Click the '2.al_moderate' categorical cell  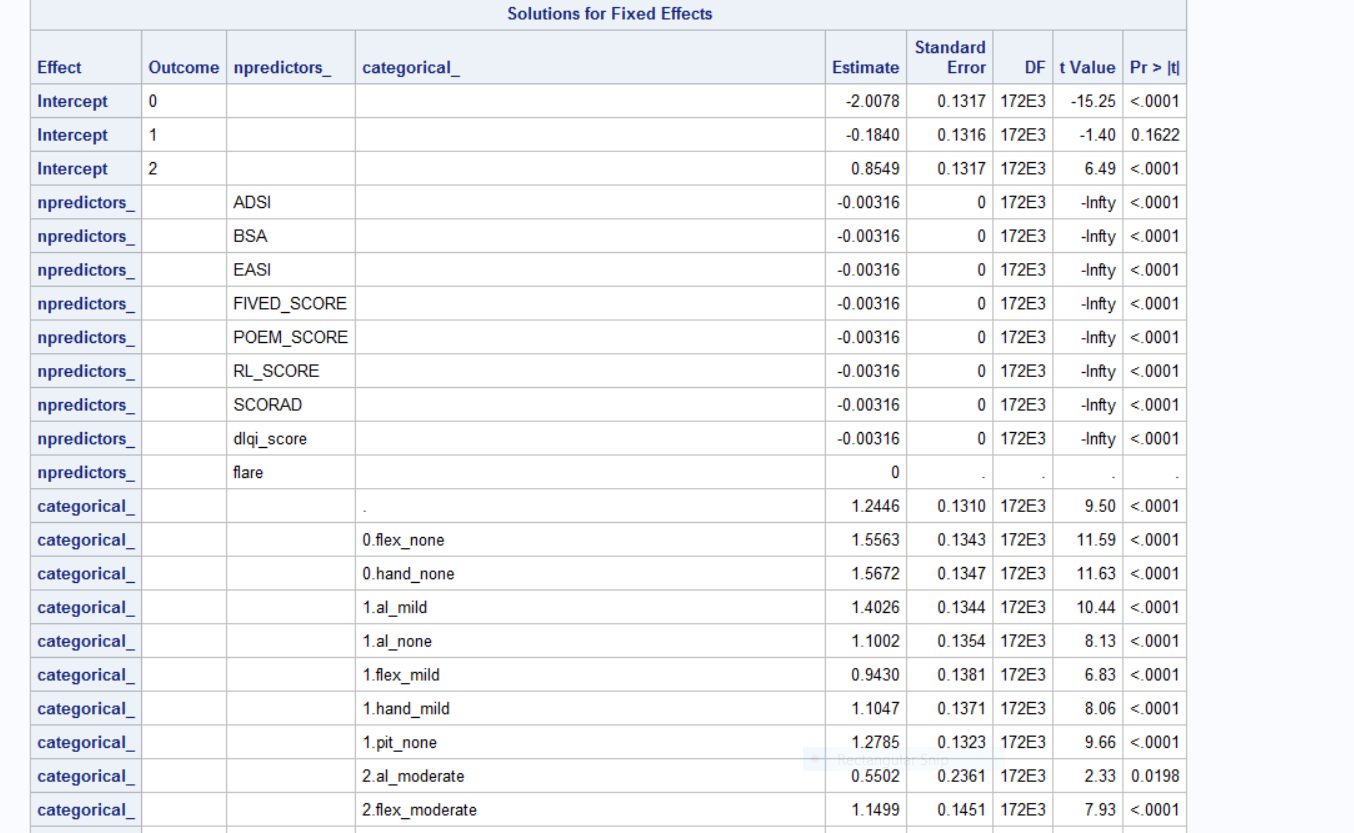coord(413,776)
